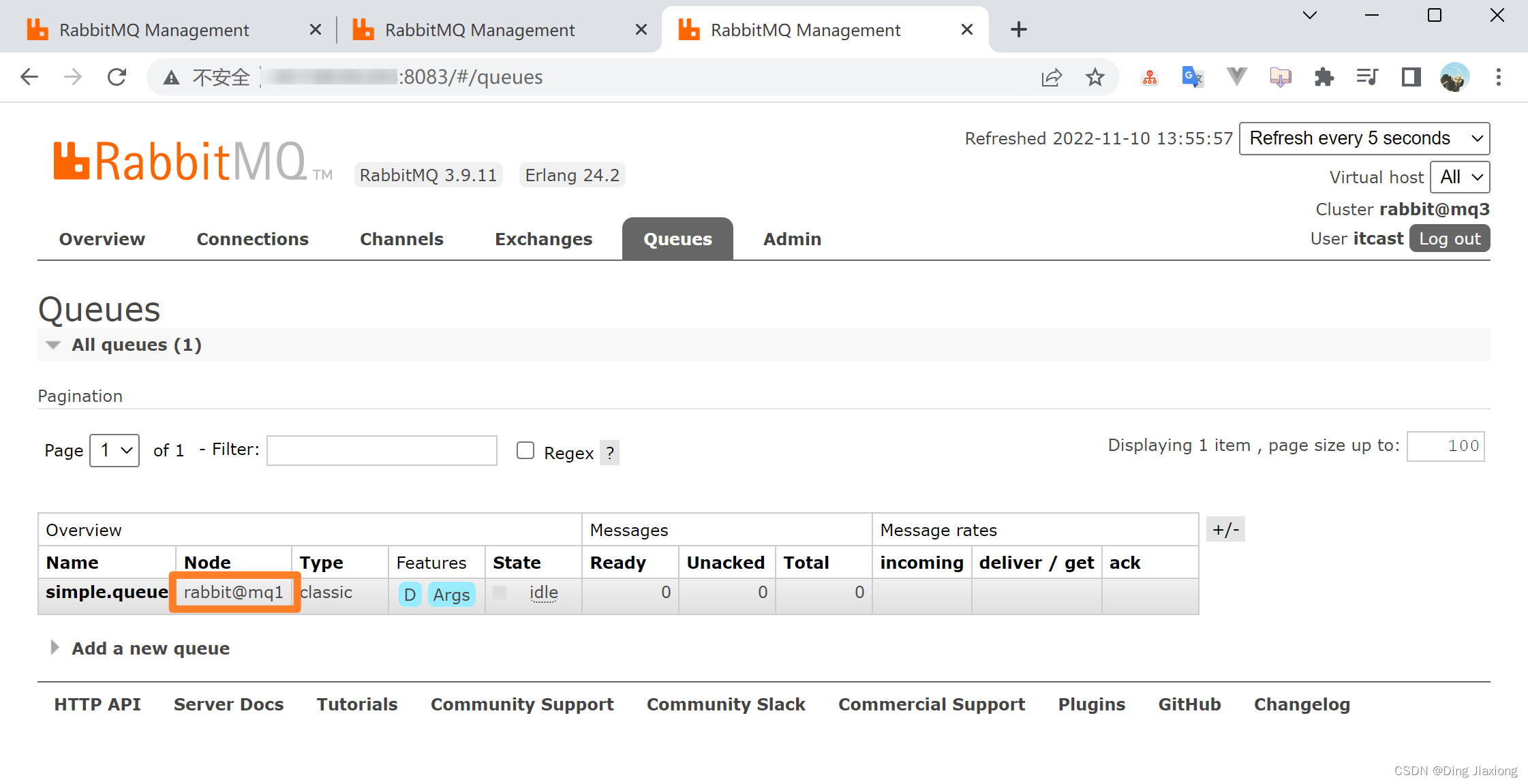Open a new browser tab

tap(1019, 29)
